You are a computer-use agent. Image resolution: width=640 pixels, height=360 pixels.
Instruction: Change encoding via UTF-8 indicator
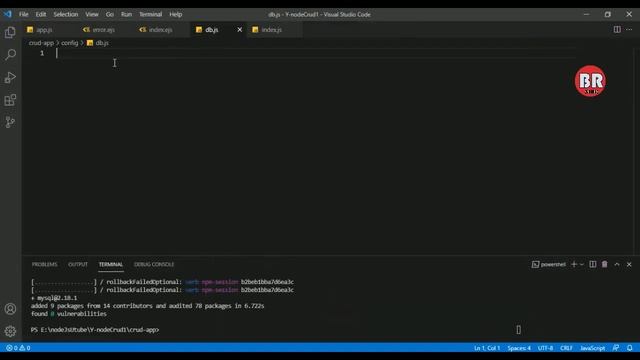(x=545, y=348)
